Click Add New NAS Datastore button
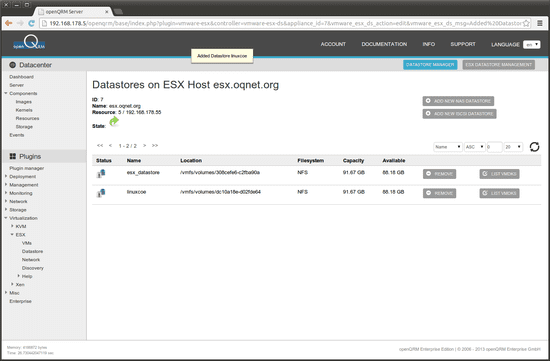 point(458,101)
